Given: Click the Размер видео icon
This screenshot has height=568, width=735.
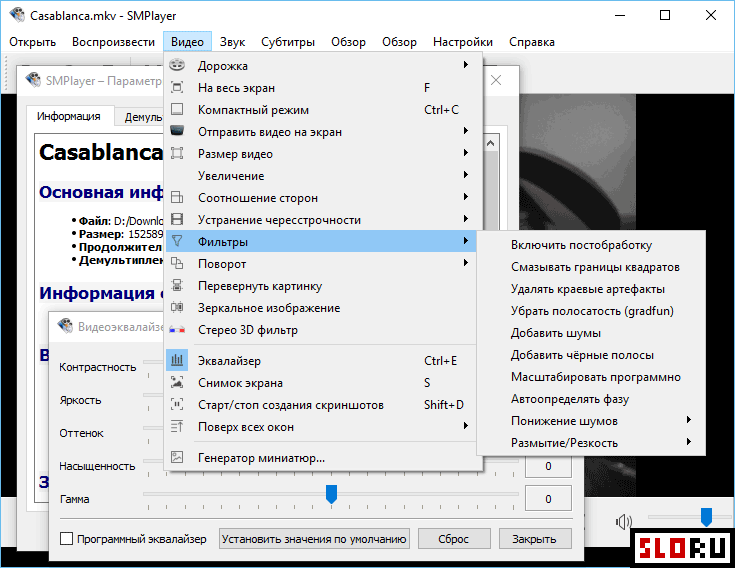Looking at the screenshot, I should point(177,153).
